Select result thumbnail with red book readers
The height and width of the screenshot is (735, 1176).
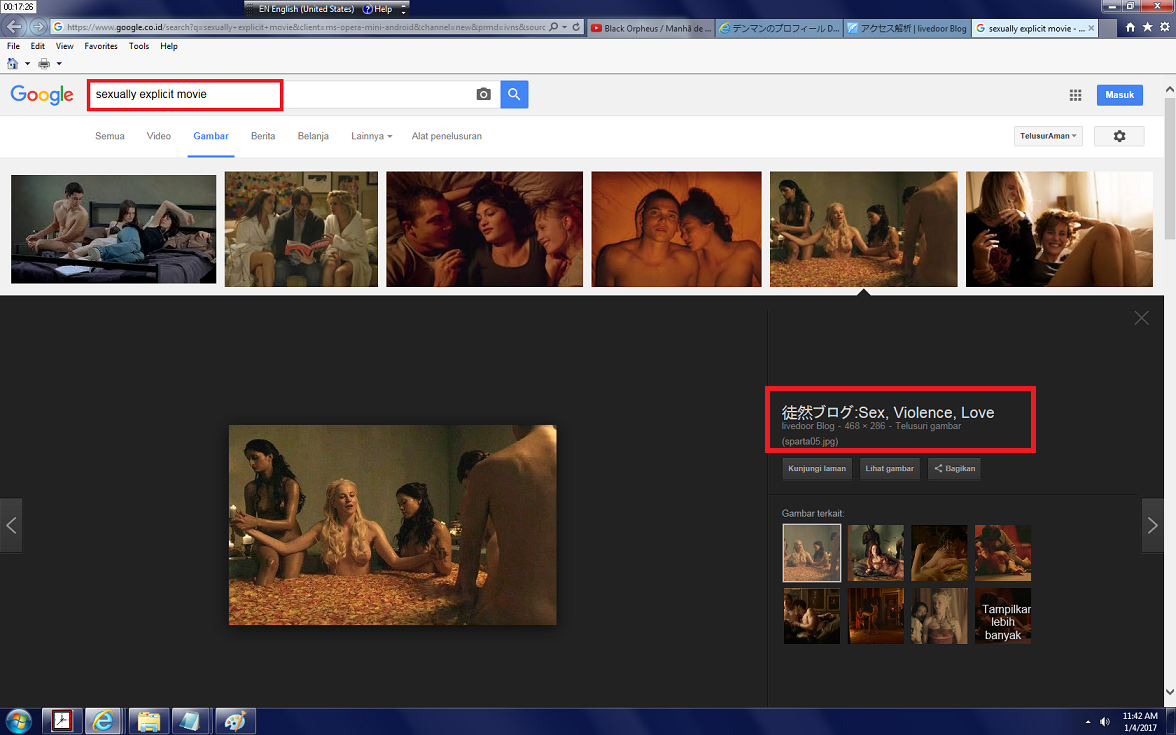click(x=301, y=229)
